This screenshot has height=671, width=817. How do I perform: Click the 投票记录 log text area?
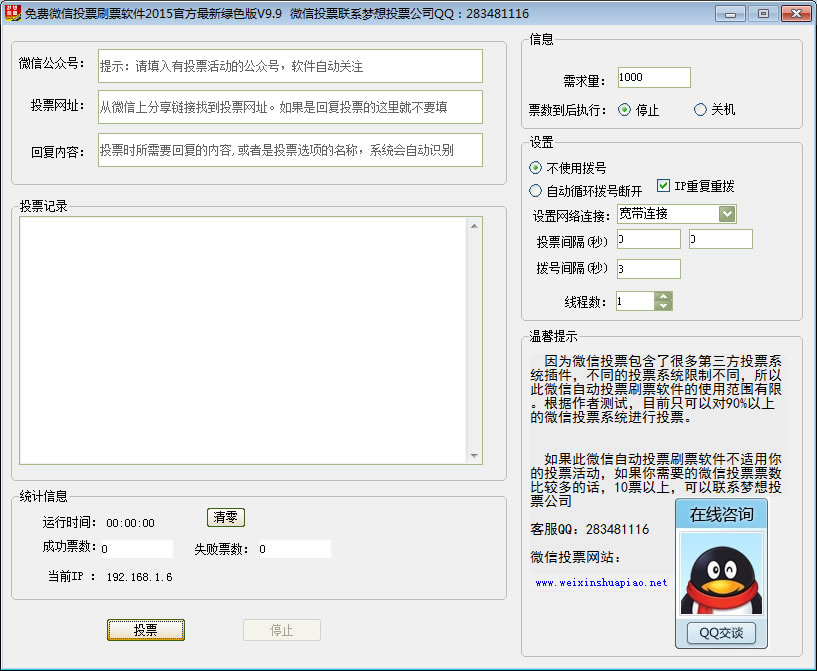[243, 340]
